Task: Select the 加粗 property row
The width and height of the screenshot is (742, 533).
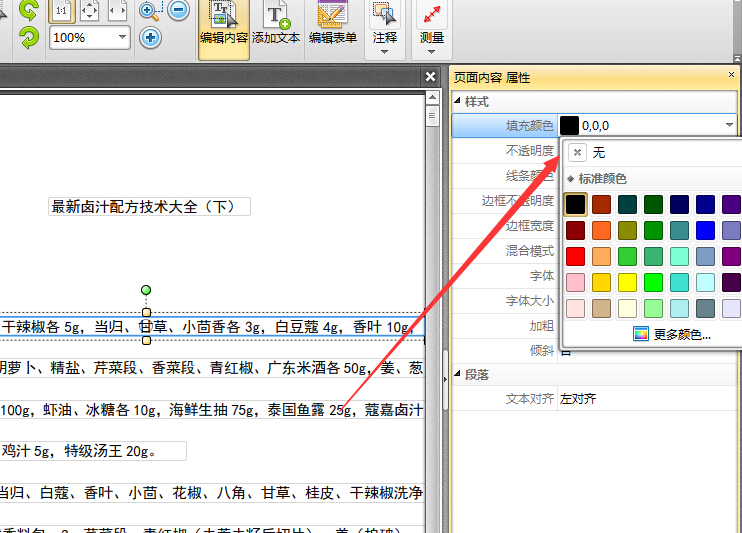Action: tap(505, 326)
